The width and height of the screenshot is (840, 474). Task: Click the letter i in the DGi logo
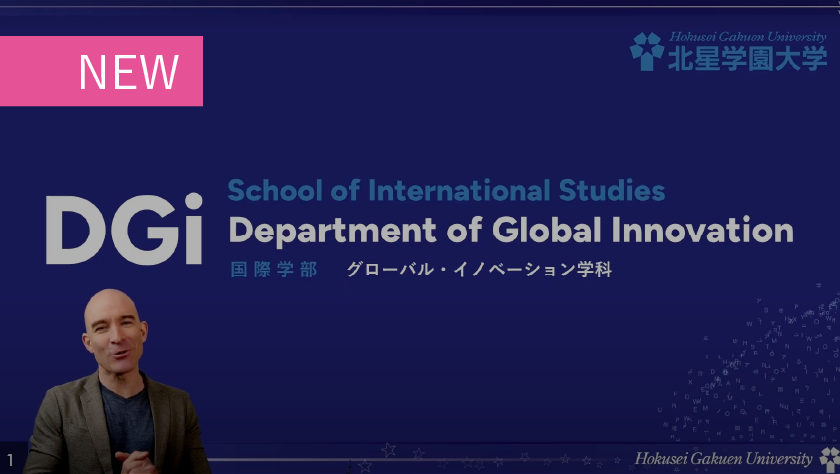(x=190, y=229)
